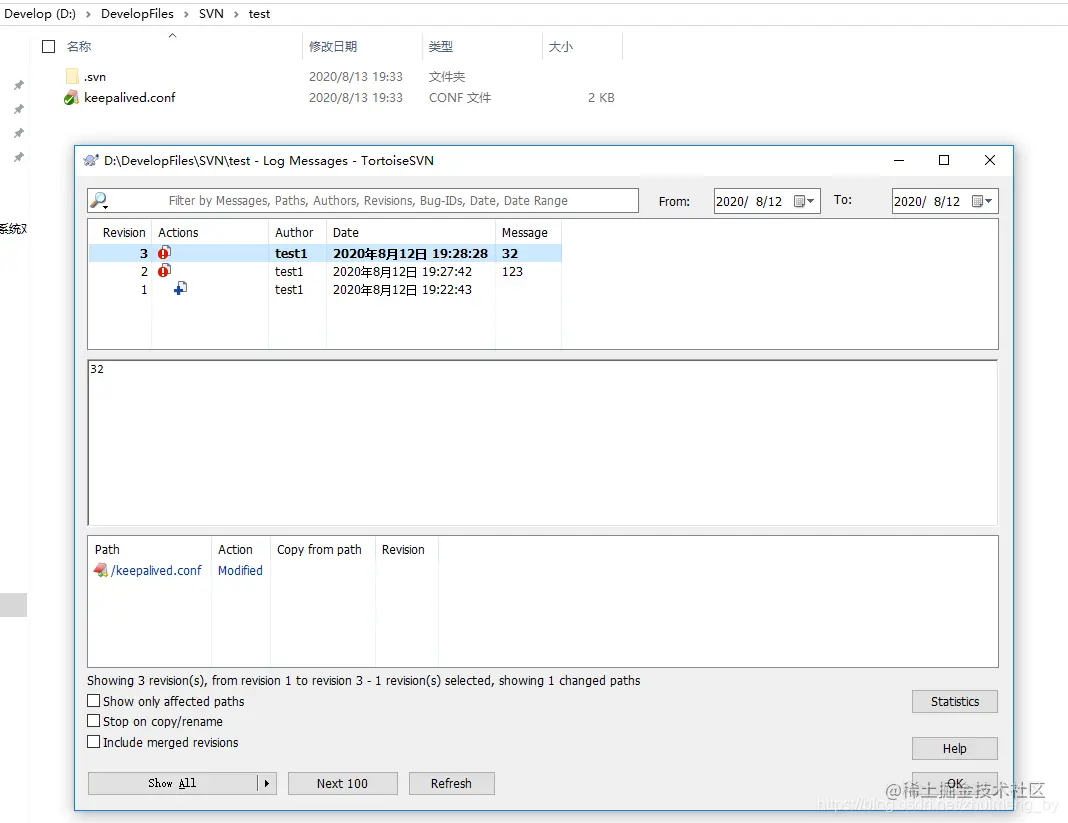1068x823 pixels.
Task: Select revision 1 row dated 19:22:43
Action: (x=326, y=290)
